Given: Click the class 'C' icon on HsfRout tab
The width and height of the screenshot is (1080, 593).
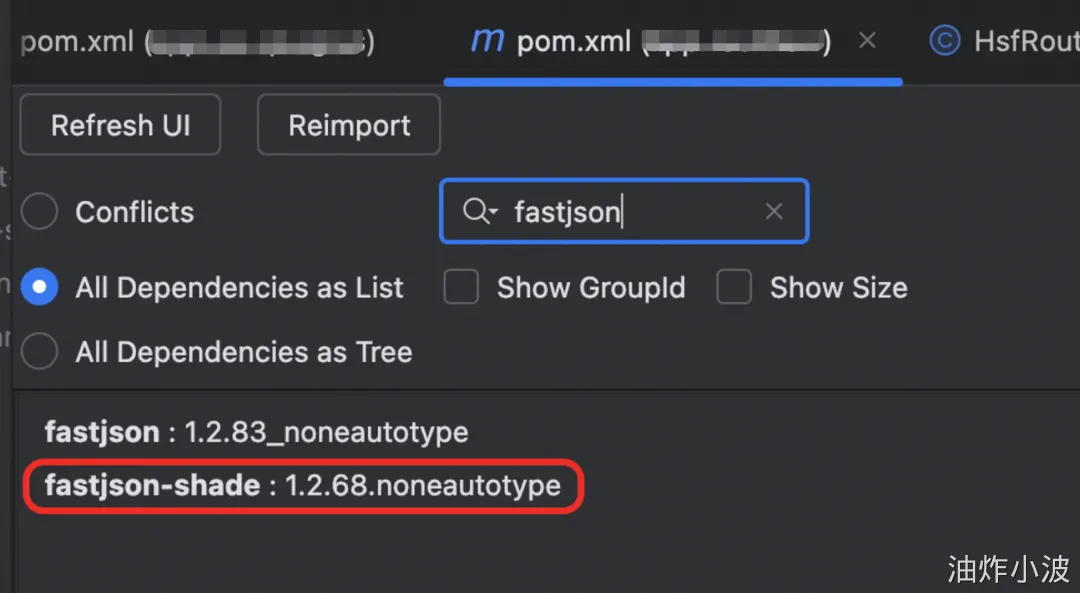Looking at the screenshot, I should coord(943,41).
